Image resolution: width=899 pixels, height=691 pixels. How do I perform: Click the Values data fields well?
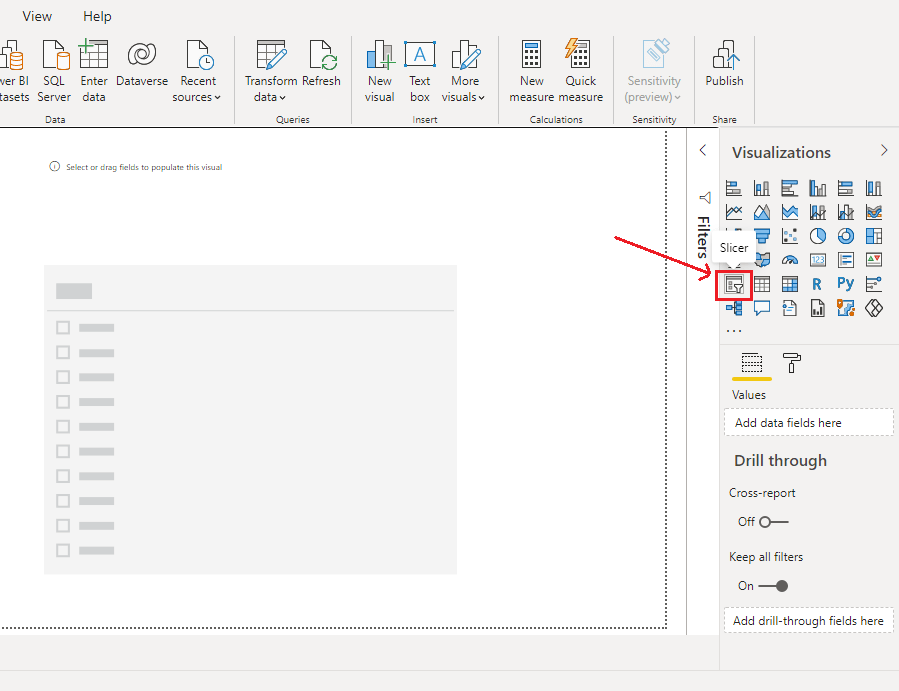[808, 423]
